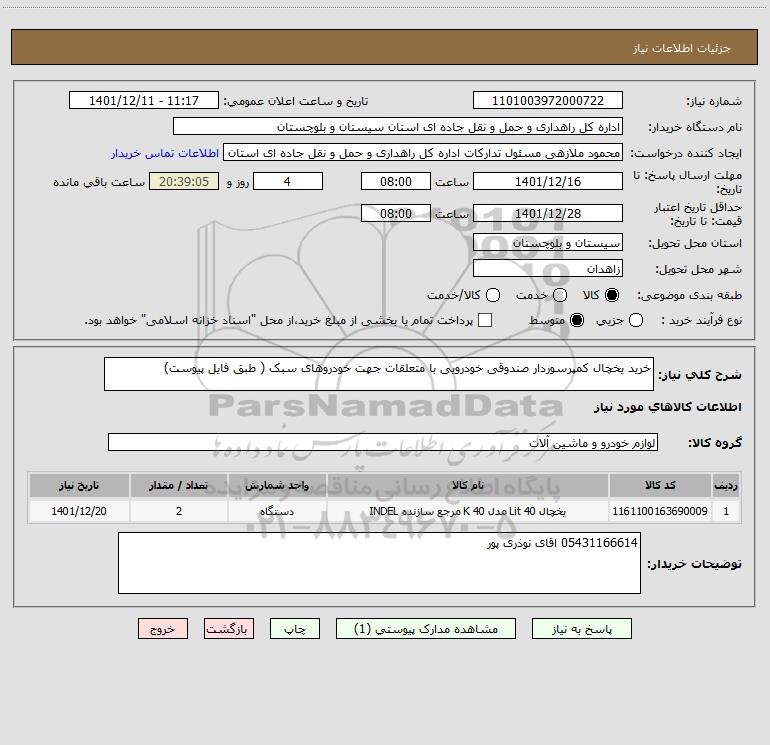Click the need date cell 1401/12/20

tap(79, 511)
